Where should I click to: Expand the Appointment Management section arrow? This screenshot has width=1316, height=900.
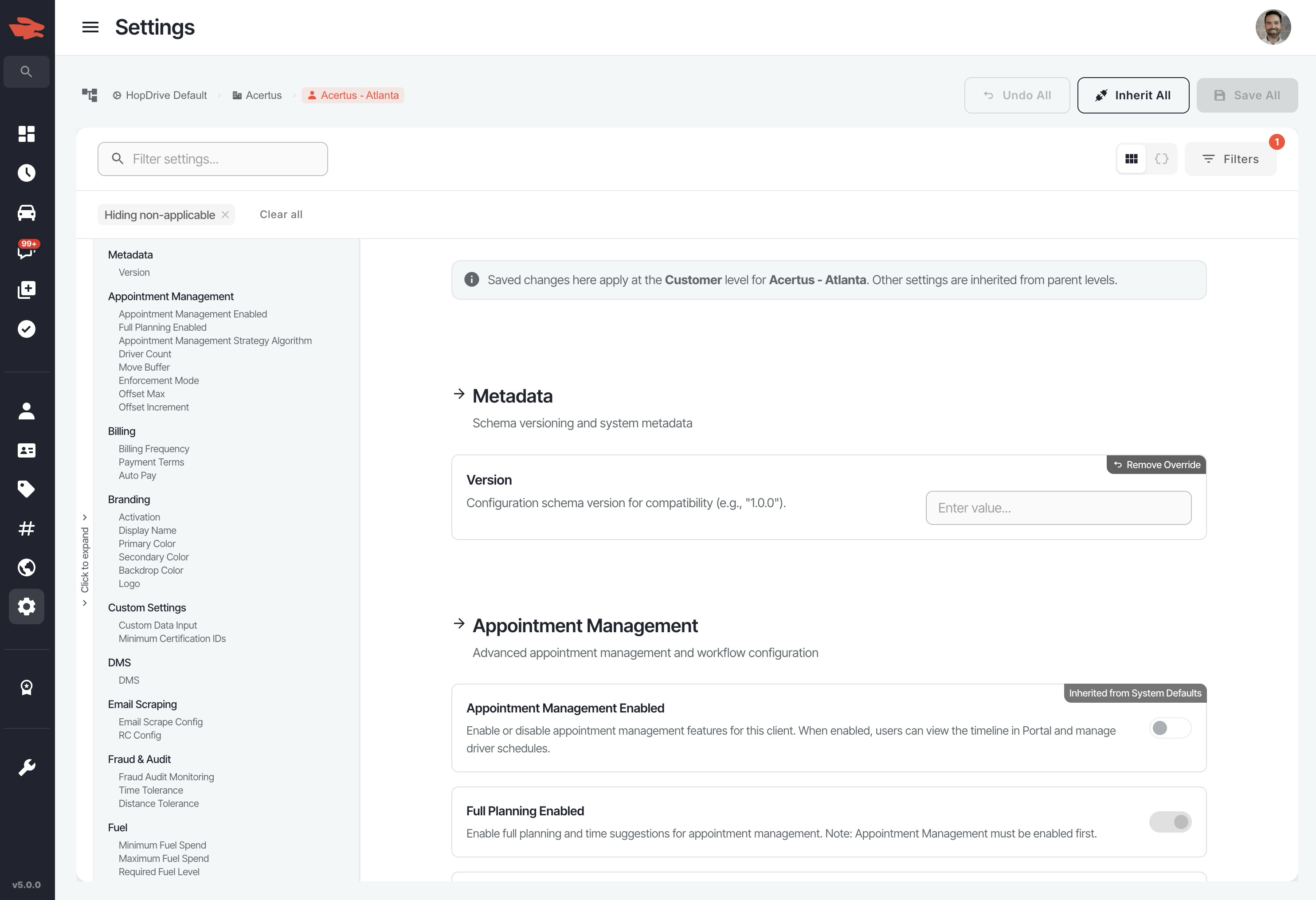click(x=458, y=625)
